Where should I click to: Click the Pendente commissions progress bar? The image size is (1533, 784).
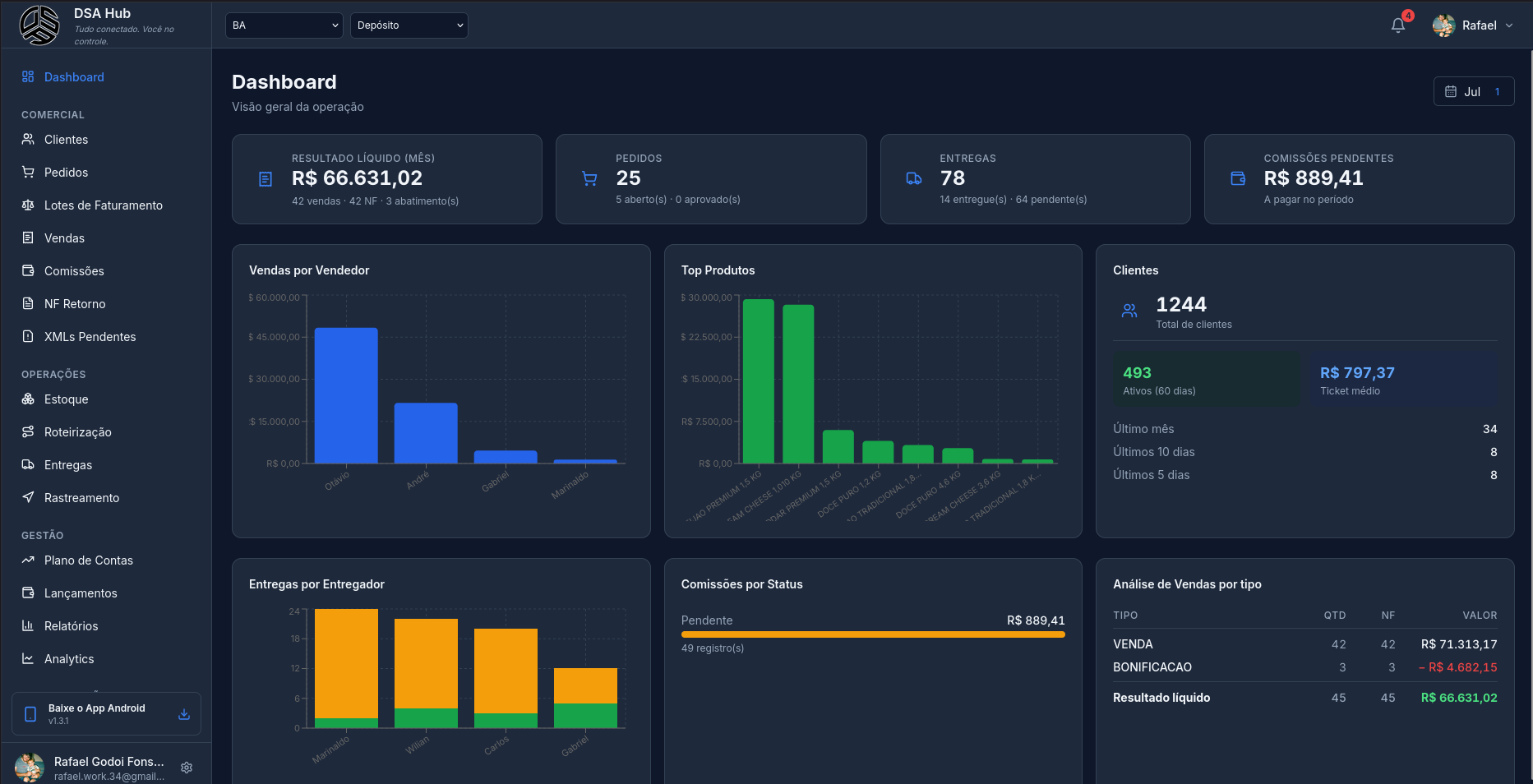[873, 634]
